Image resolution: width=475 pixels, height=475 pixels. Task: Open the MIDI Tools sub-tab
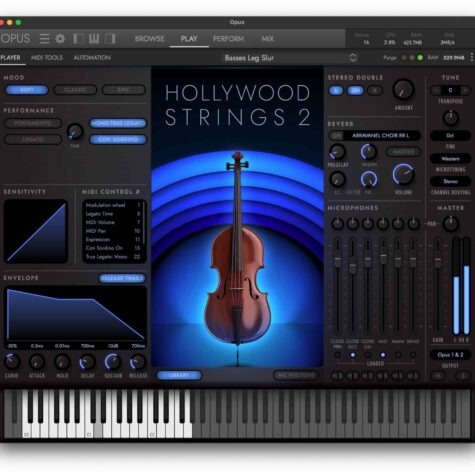tap(47, 58)
